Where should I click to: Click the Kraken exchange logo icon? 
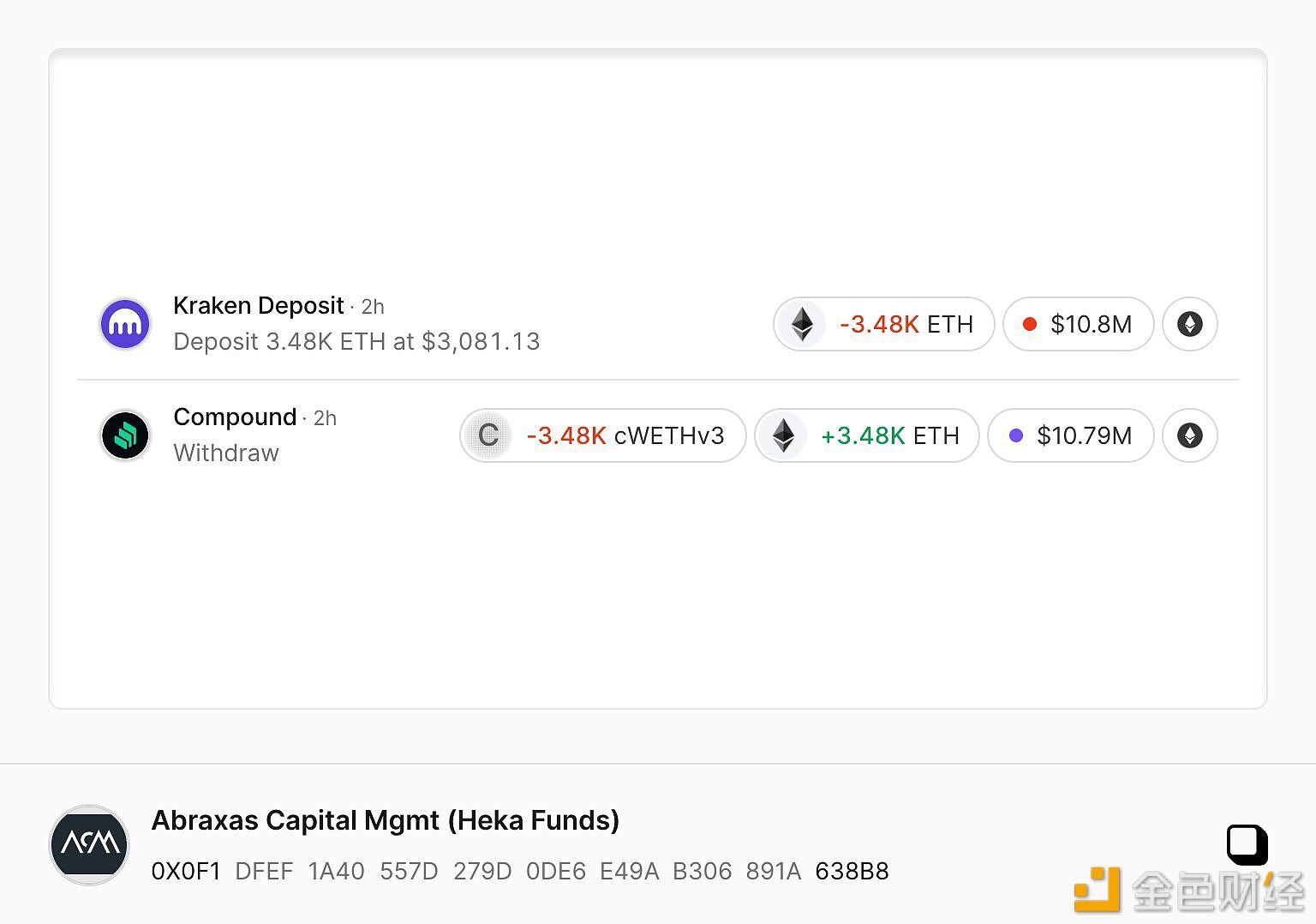(x=125, y=323)
